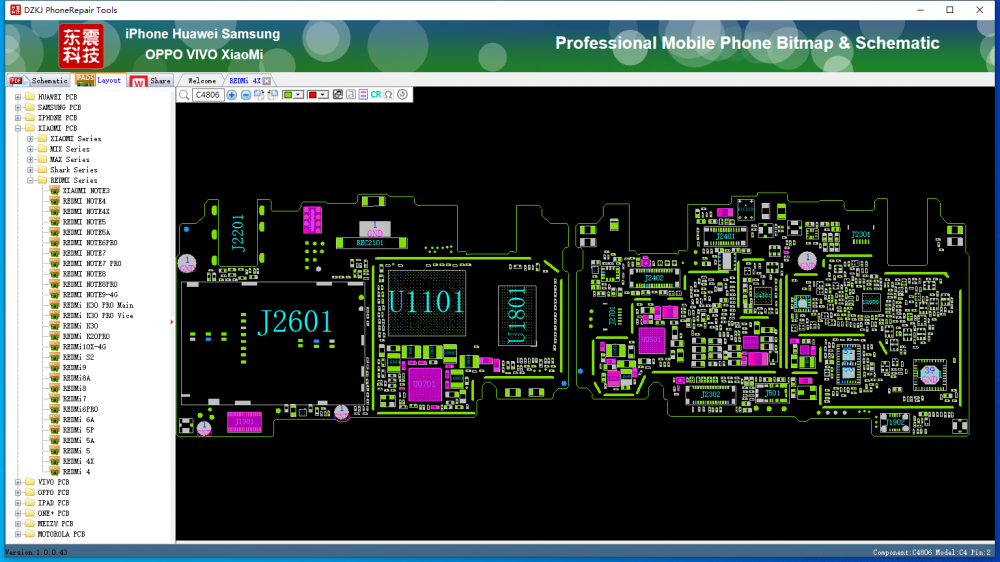This screenshot has height=562, width=1000.
Task: Click the gray page icon in toolbar
Action: point(351,95)
